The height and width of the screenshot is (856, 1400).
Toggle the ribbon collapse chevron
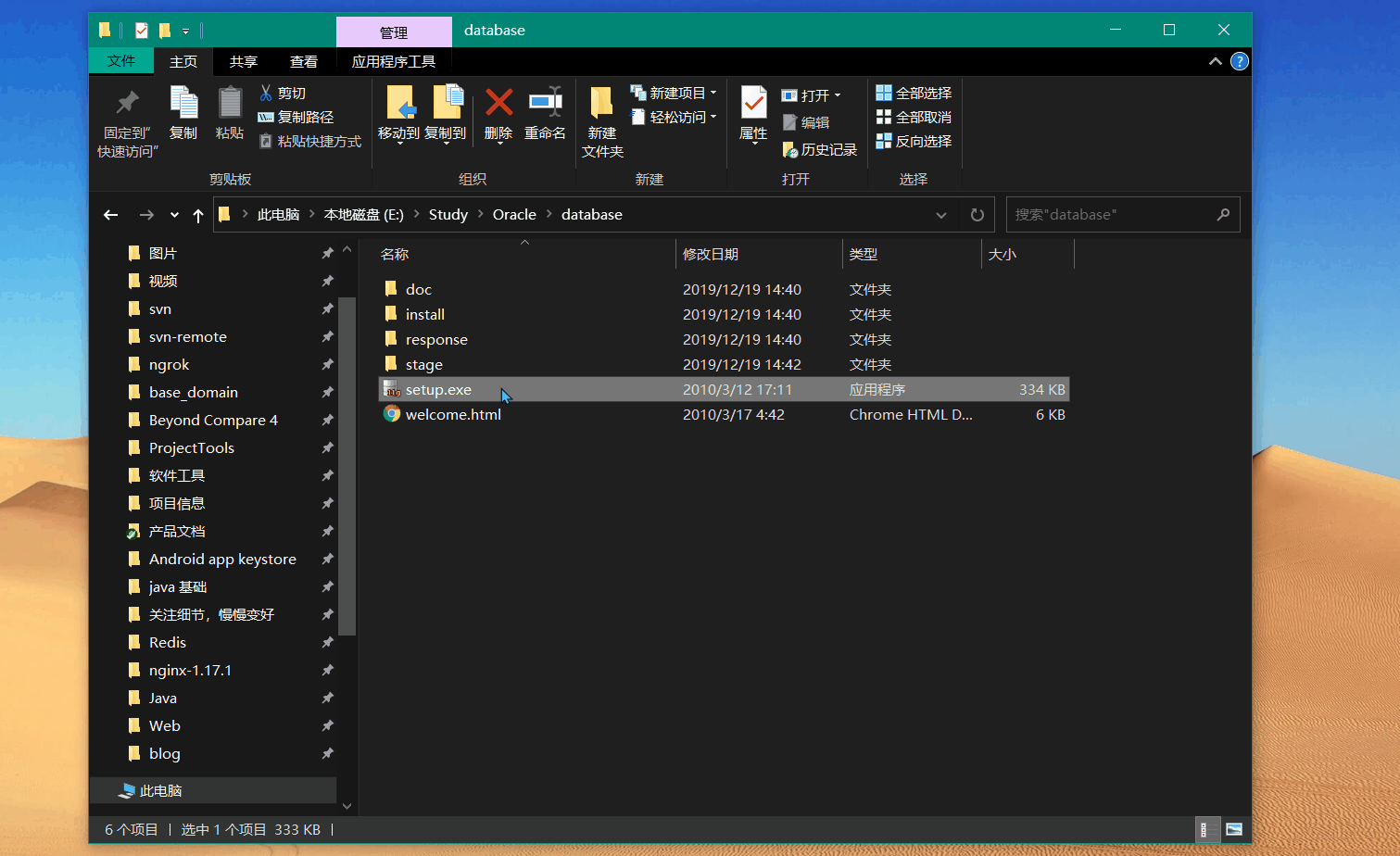pos(1215,61)
